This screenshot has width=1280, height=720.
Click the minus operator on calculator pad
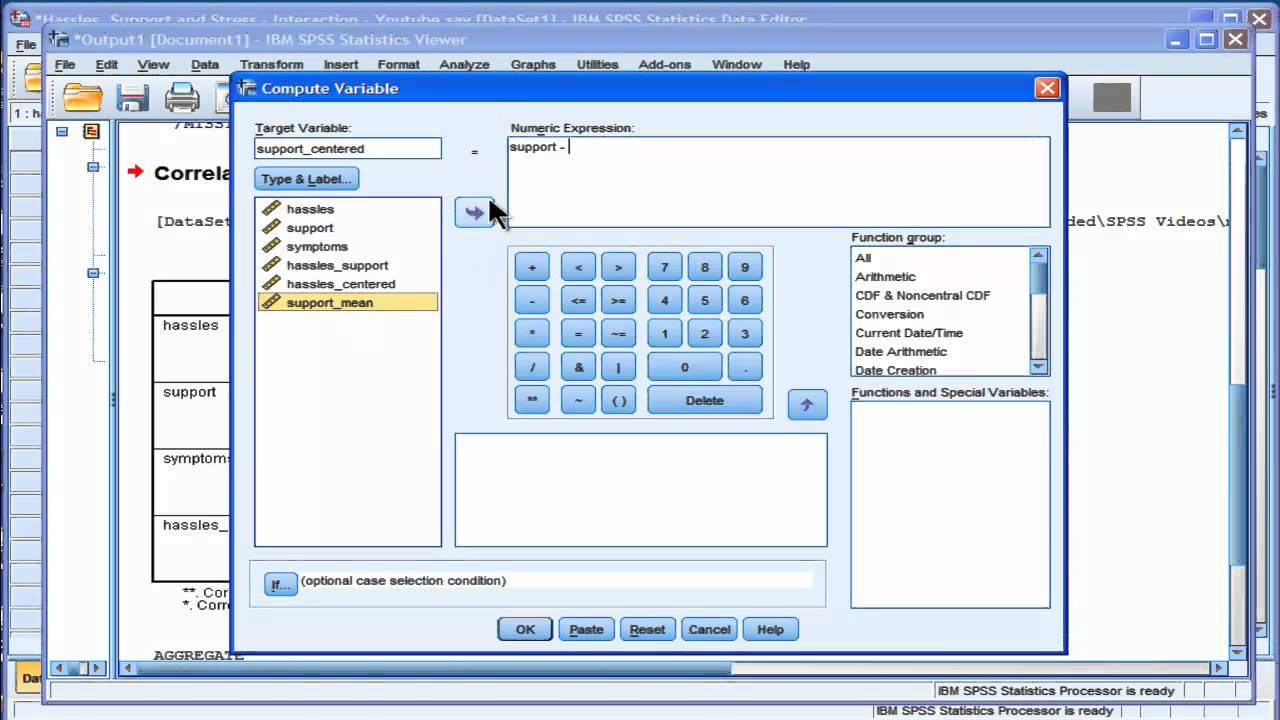click(532, 301)
